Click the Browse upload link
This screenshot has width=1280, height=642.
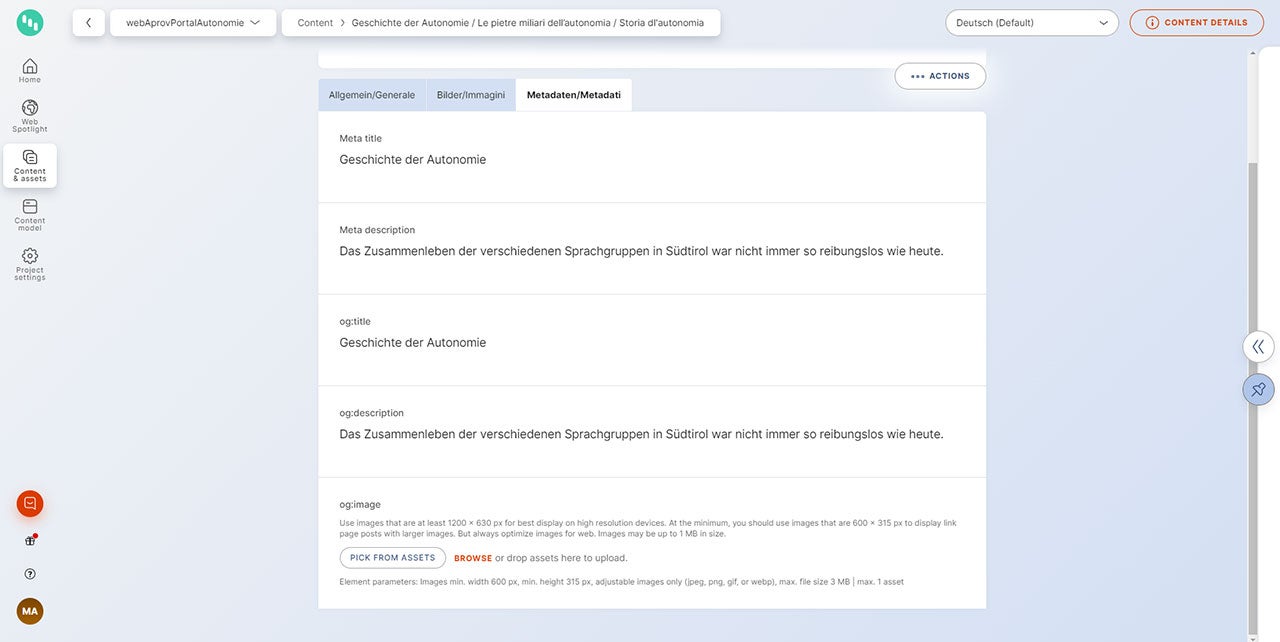[x=473, y=558]
